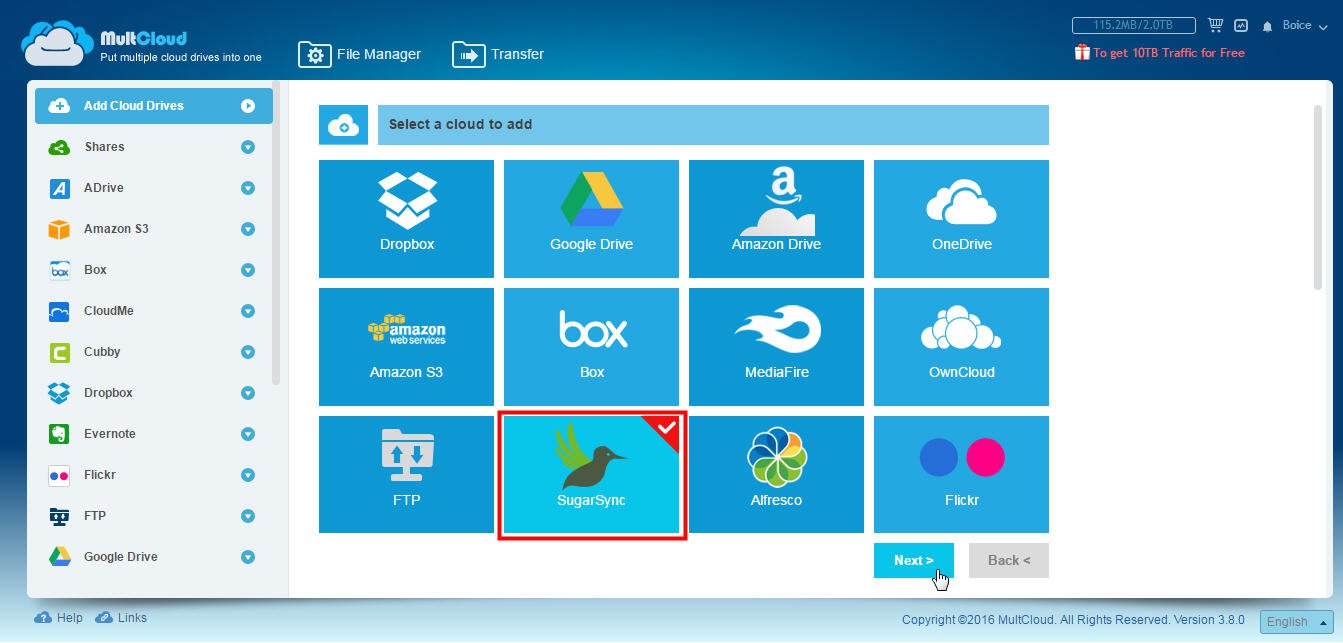Open the notification bell icon

[1268, 26]
